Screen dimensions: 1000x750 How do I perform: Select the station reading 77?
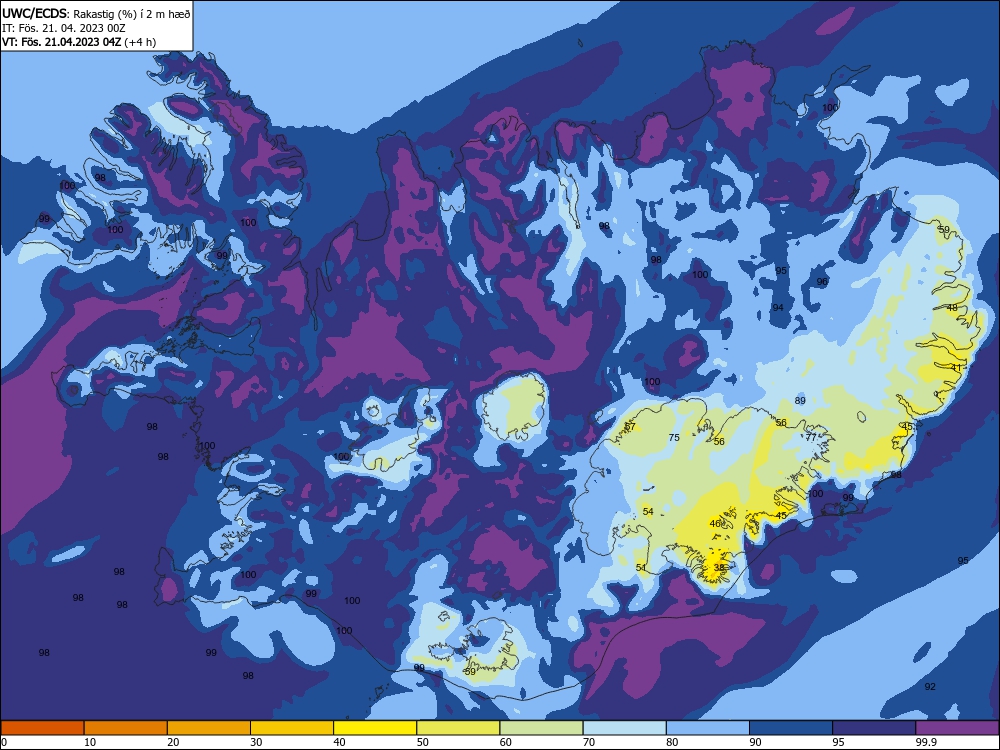click(811, 438)
